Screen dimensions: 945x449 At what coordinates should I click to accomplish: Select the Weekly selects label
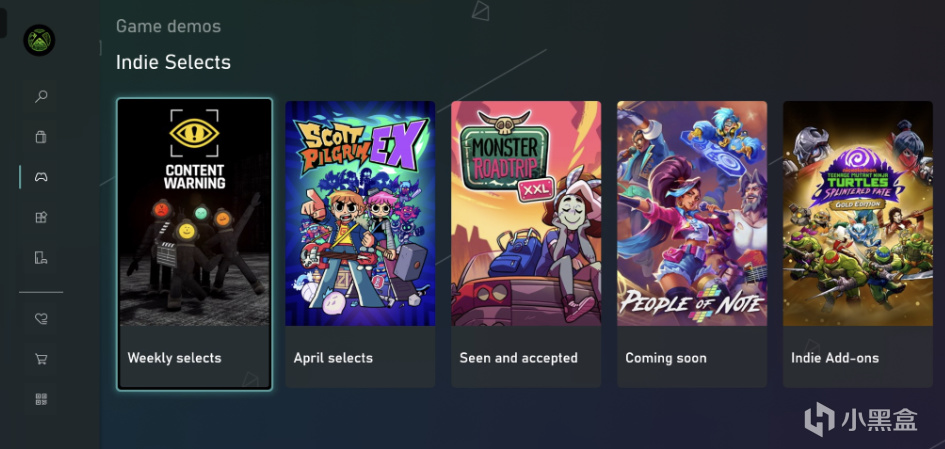[174, 358]
